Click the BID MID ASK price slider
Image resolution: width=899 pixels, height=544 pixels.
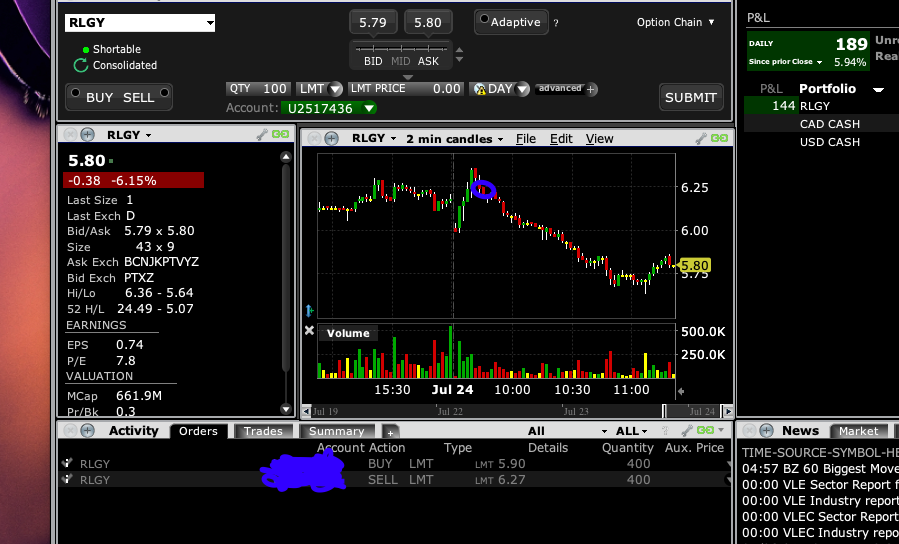click(401, 49)
